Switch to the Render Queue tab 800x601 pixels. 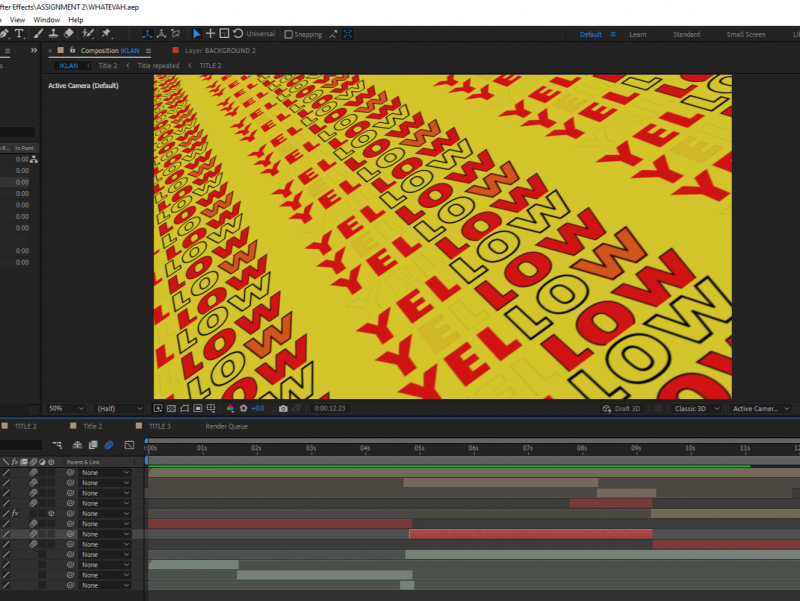[x=226, y=426]
